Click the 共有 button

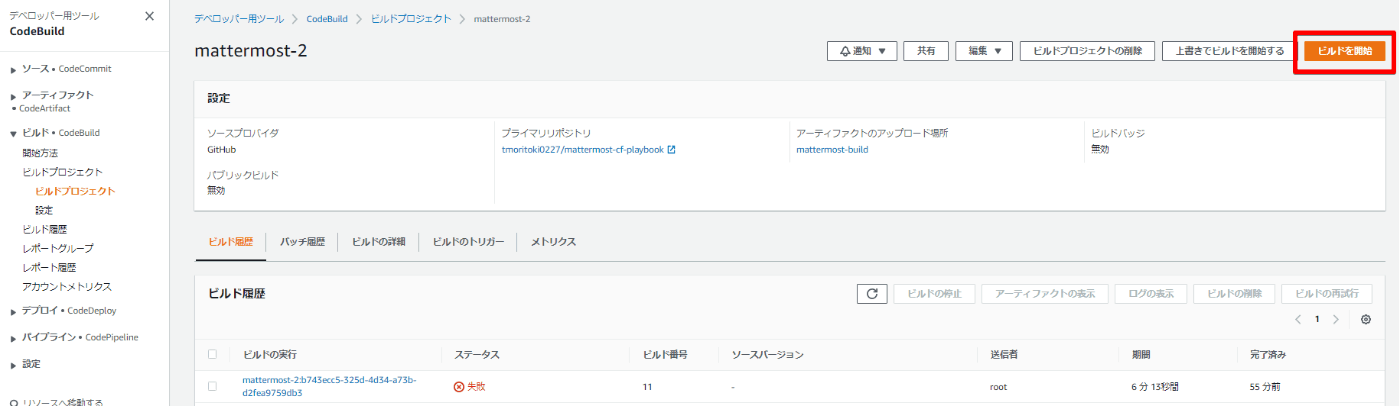[926, 51]
